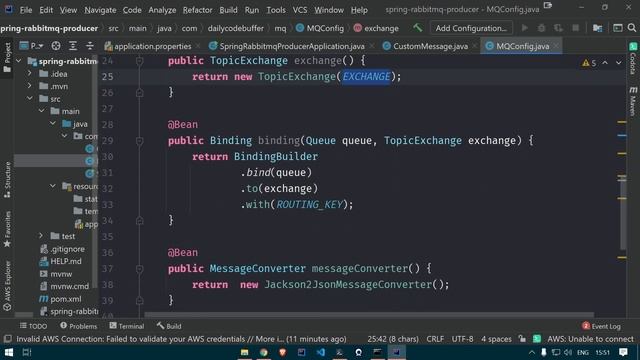Screen dimensions: 640x360
Task: Collapse the spring-rabbitmq root project node
Action: (19, 61)
